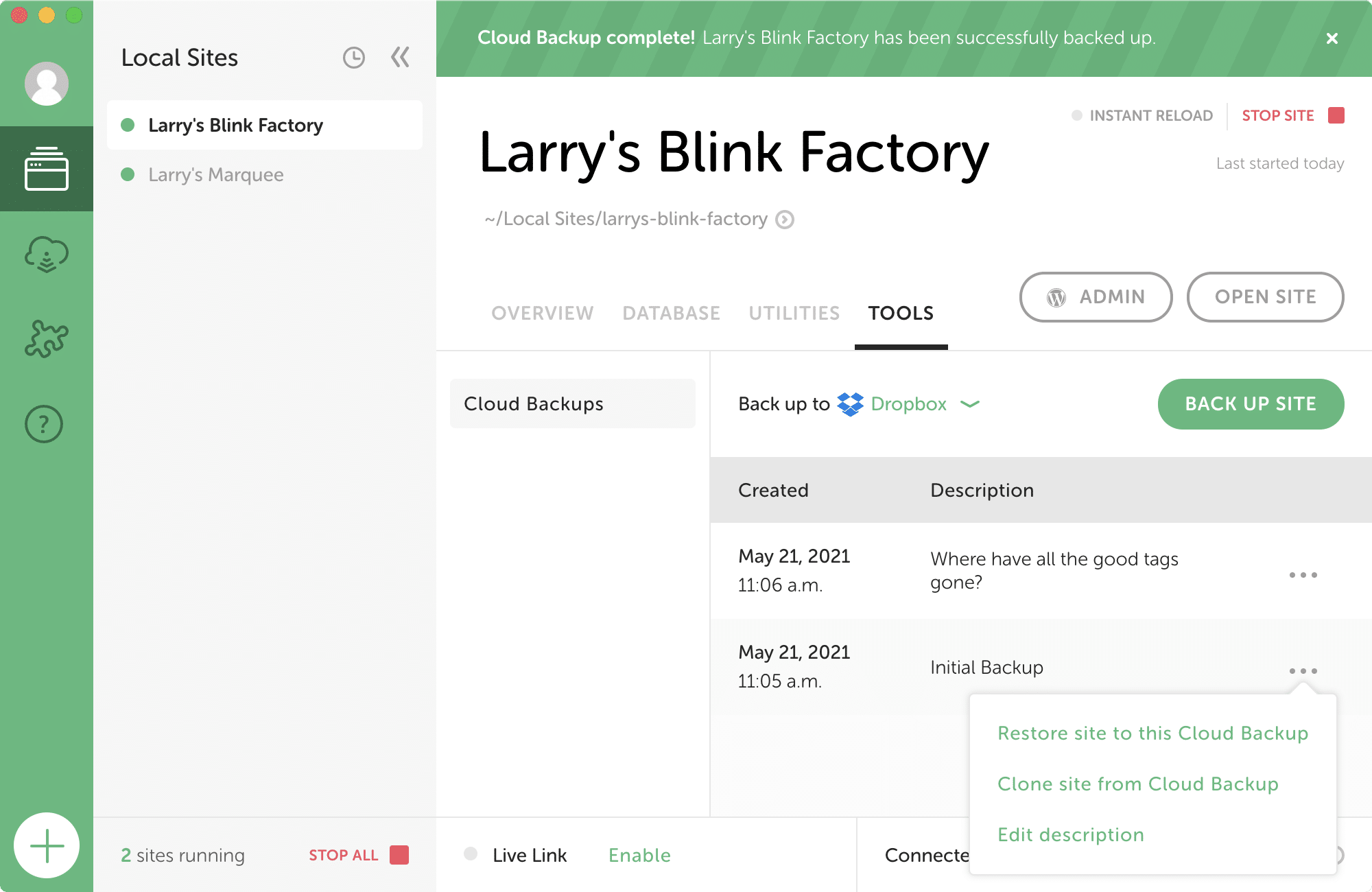Viewport: 1372px width, 892px height.
Task: Open the user account avatar
Action: point(47,84)
